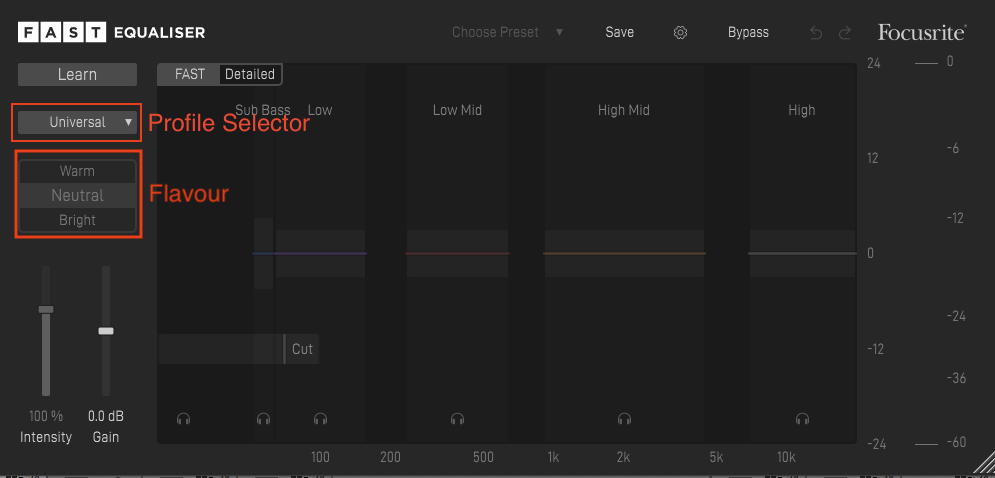Click the Focusrite logo

click(x=922, y=32)
